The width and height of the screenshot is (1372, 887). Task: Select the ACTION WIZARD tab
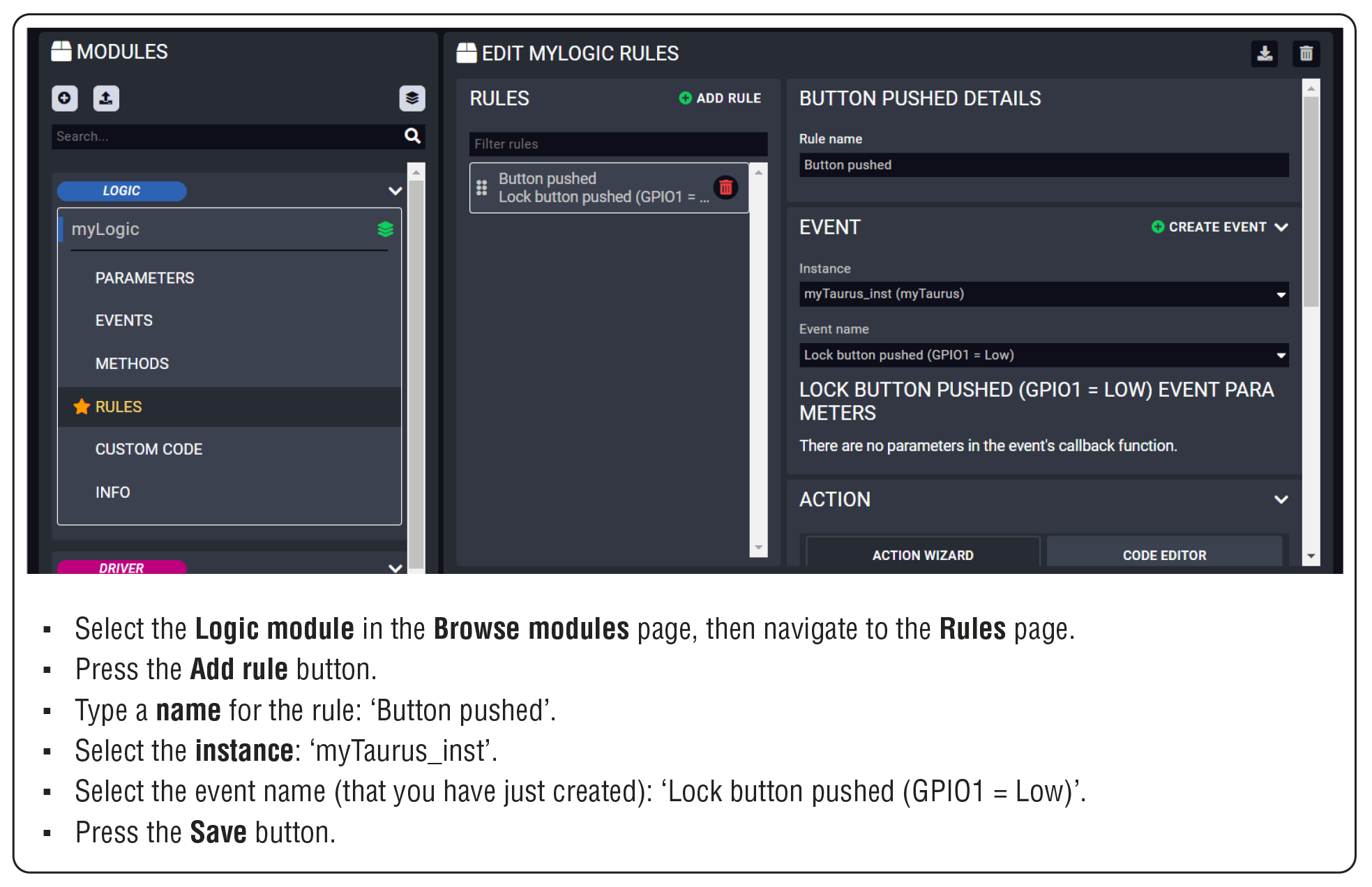click(x=922, y=555)
